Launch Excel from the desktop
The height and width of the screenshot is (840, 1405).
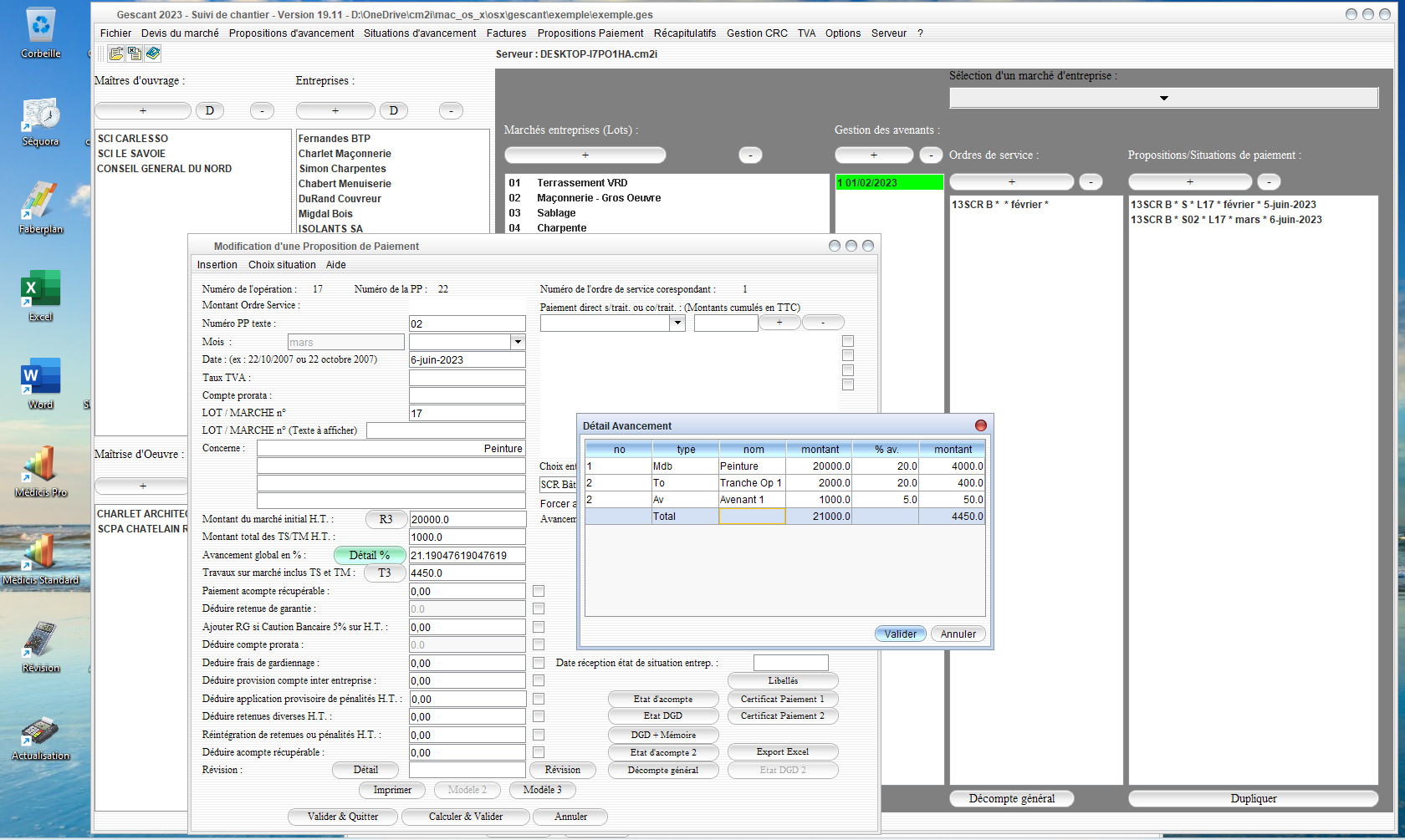(41, 297)
